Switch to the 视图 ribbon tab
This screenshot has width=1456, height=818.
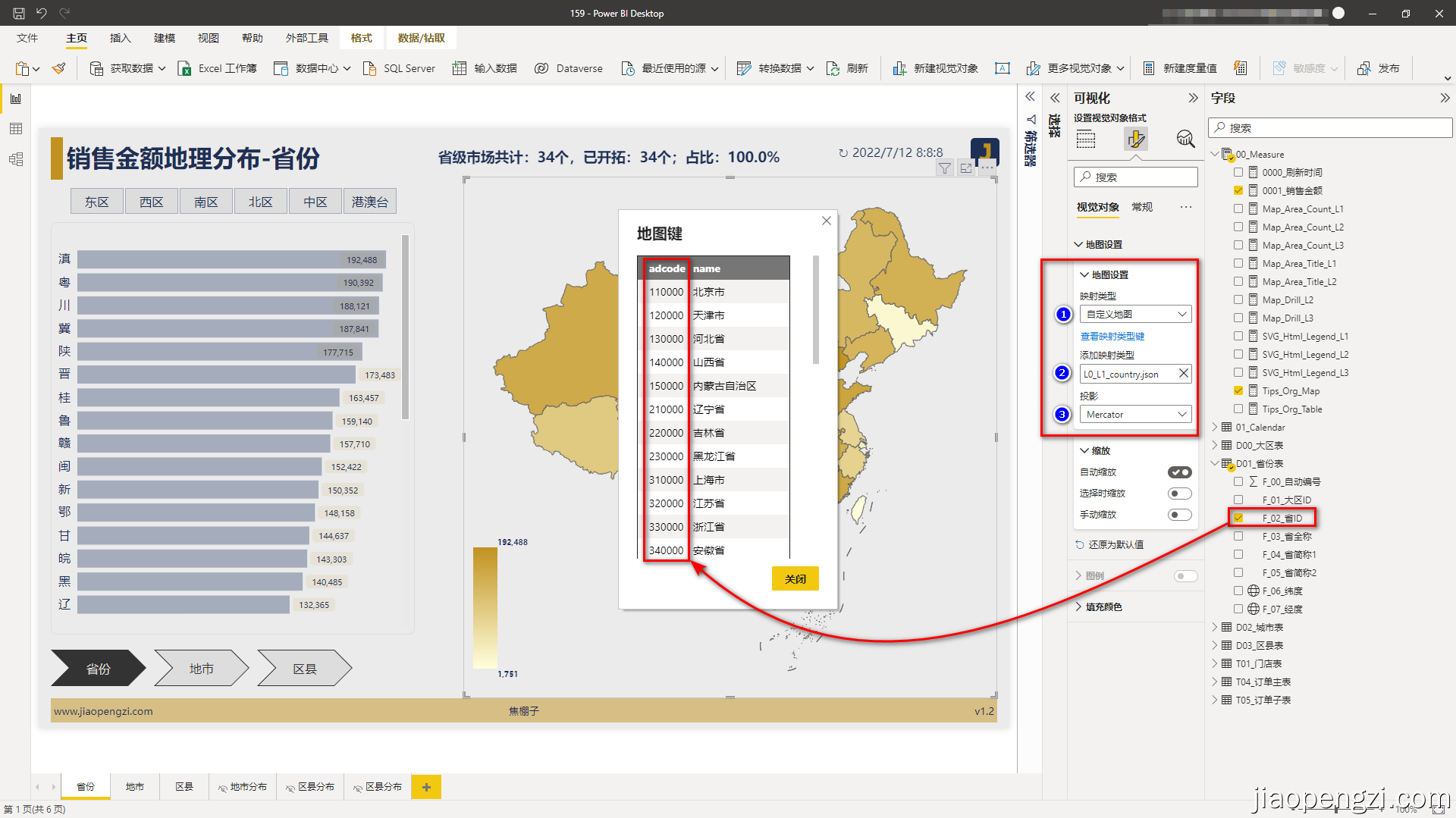coord(208,38)
